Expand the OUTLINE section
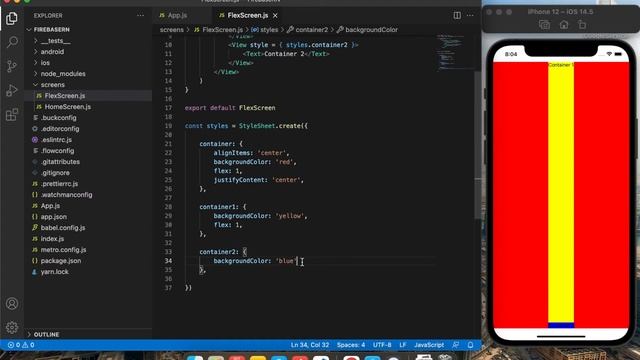 click(46, 334)
